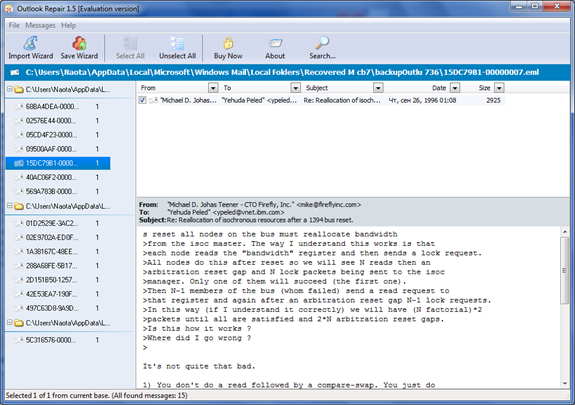The width and height of the screenshot is (575, 405).
Task: Open the Subject column filter dropdown
Action: [378, 88]
